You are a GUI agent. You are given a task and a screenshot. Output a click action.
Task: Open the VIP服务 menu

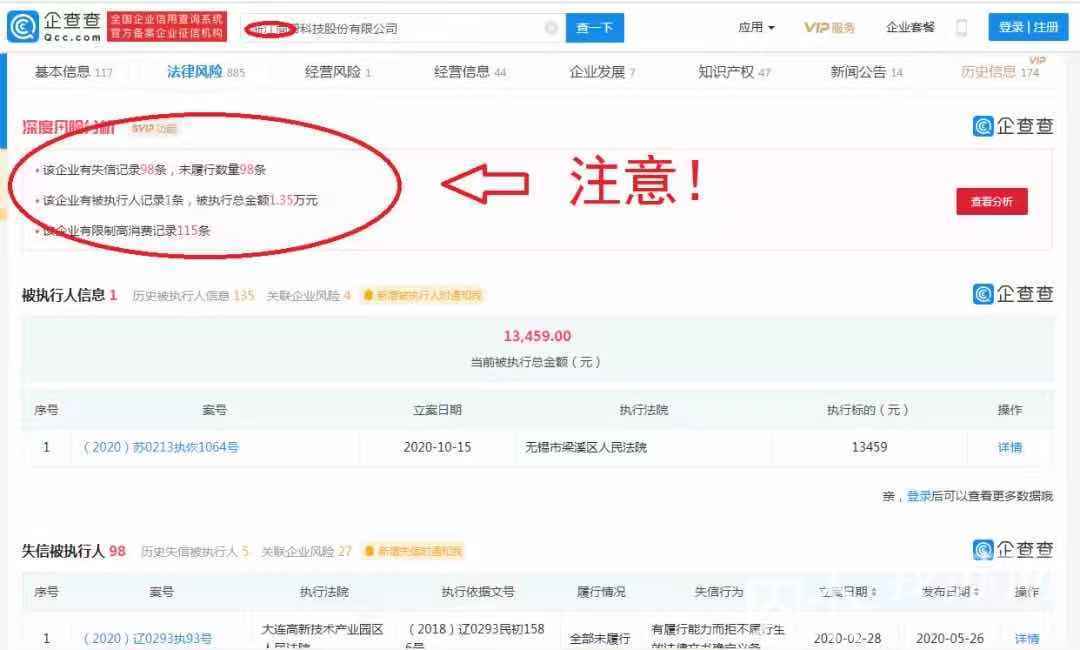[x=829, y=28]
